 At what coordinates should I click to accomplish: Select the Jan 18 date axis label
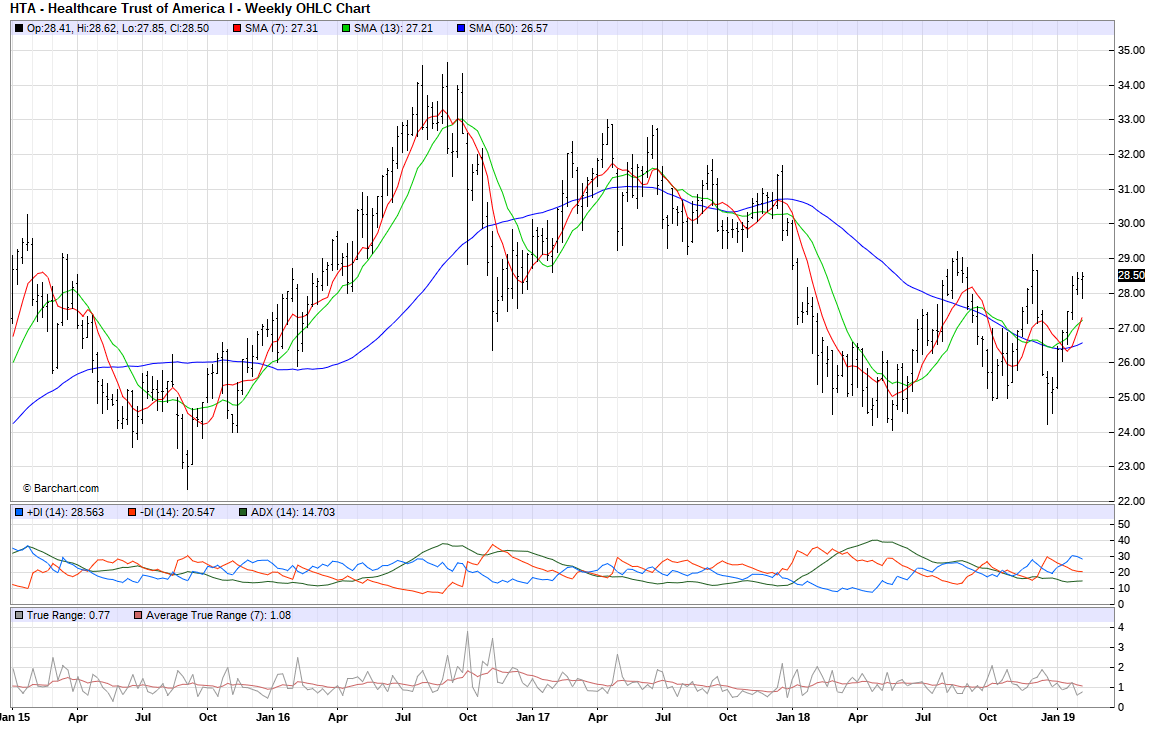[793, 717]
